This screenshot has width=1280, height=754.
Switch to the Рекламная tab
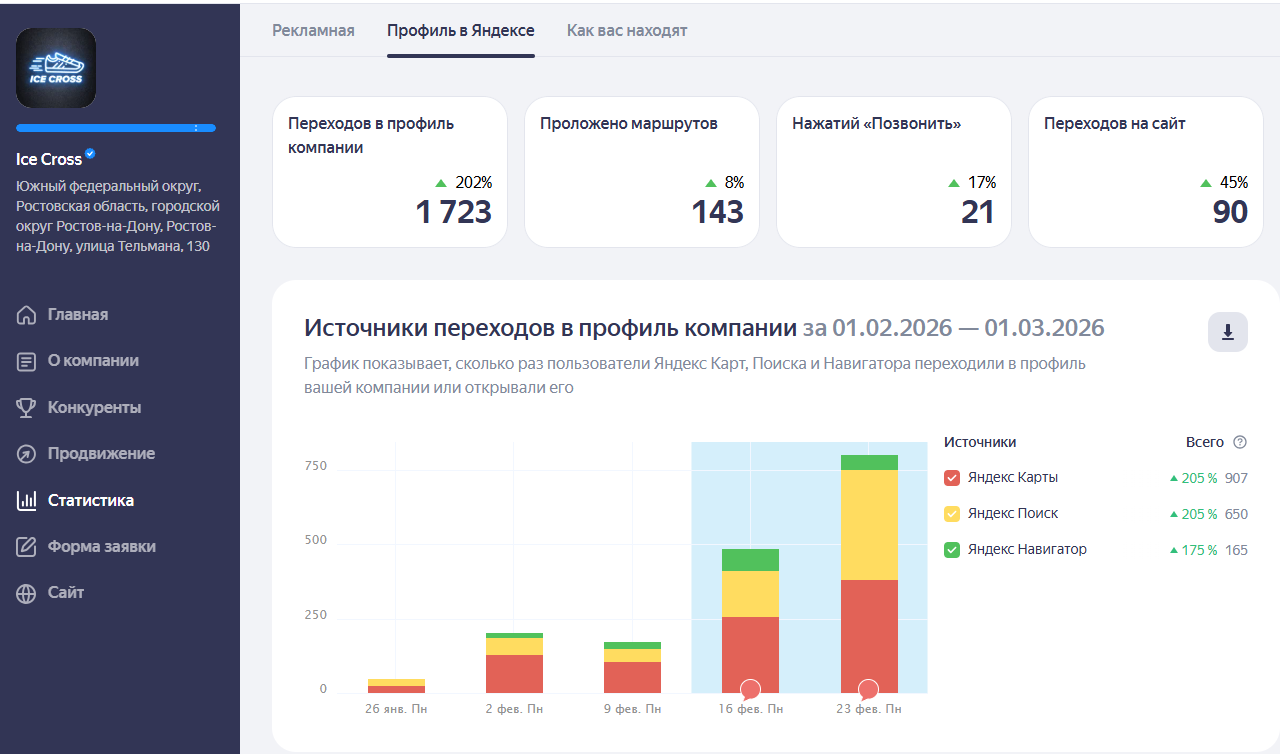pyautogui.click(x=313, y=30)
